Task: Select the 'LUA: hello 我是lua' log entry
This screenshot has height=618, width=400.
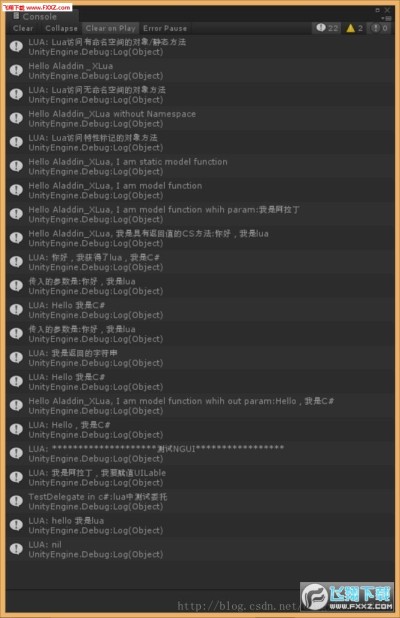Action: tap(200, 525)
